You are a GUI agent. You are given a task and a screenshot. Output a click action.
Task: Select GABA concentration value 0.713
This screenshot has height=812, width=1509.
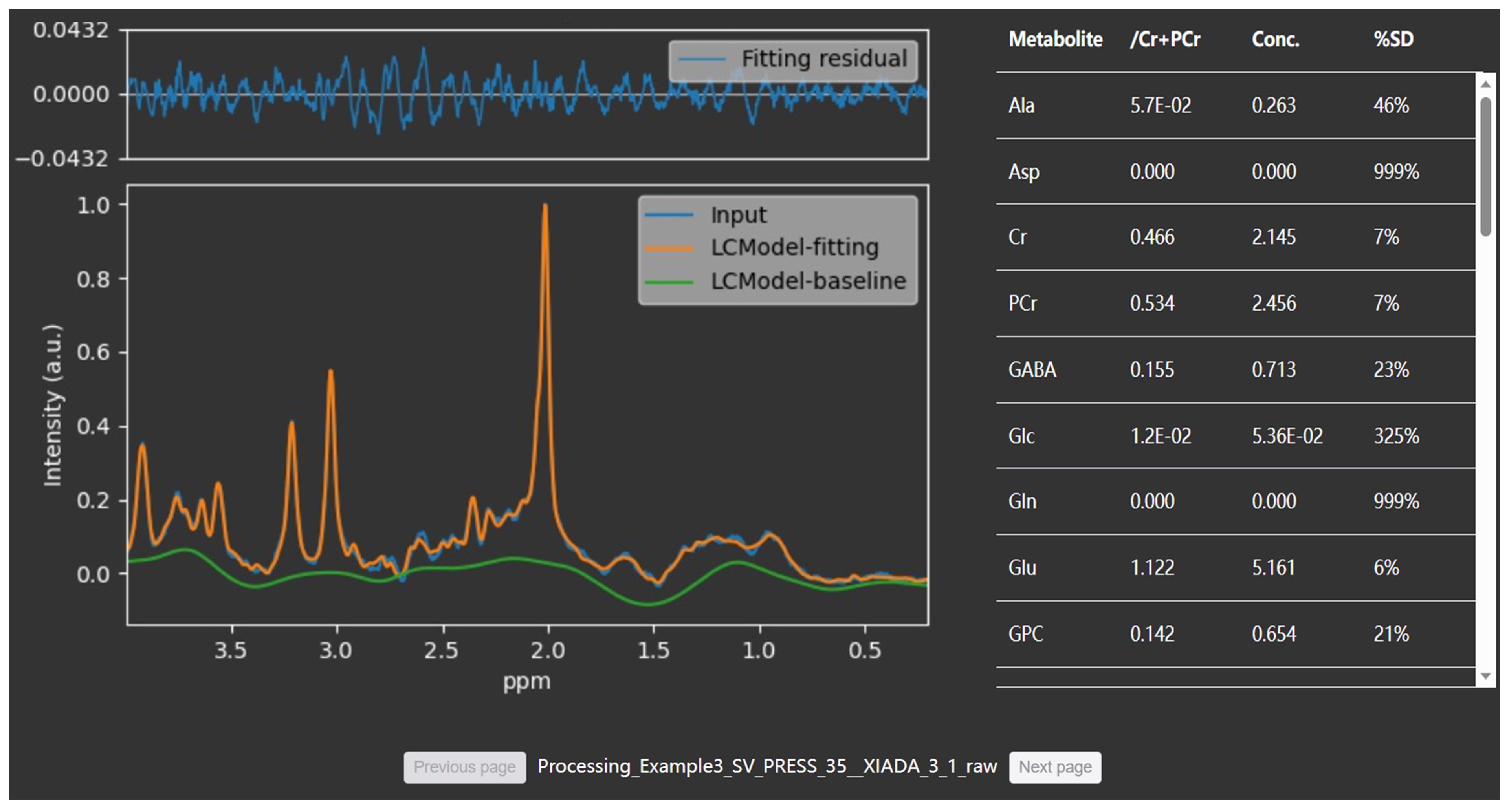pyautogui.click(x=1274, y=369)
